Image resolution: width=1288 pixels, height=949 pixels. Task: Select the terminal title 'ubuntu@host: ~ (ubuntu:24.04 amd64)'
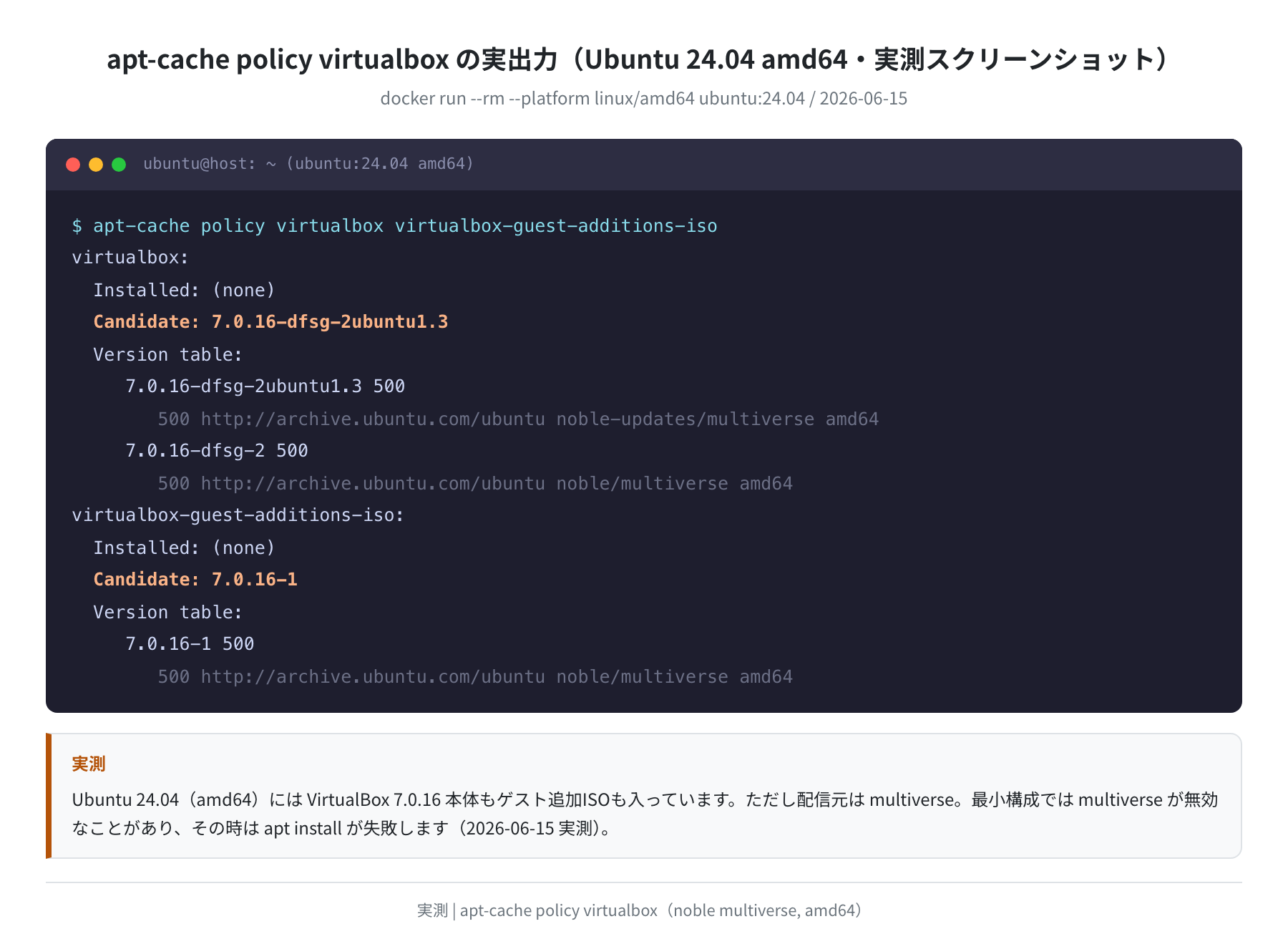[308, 164]
